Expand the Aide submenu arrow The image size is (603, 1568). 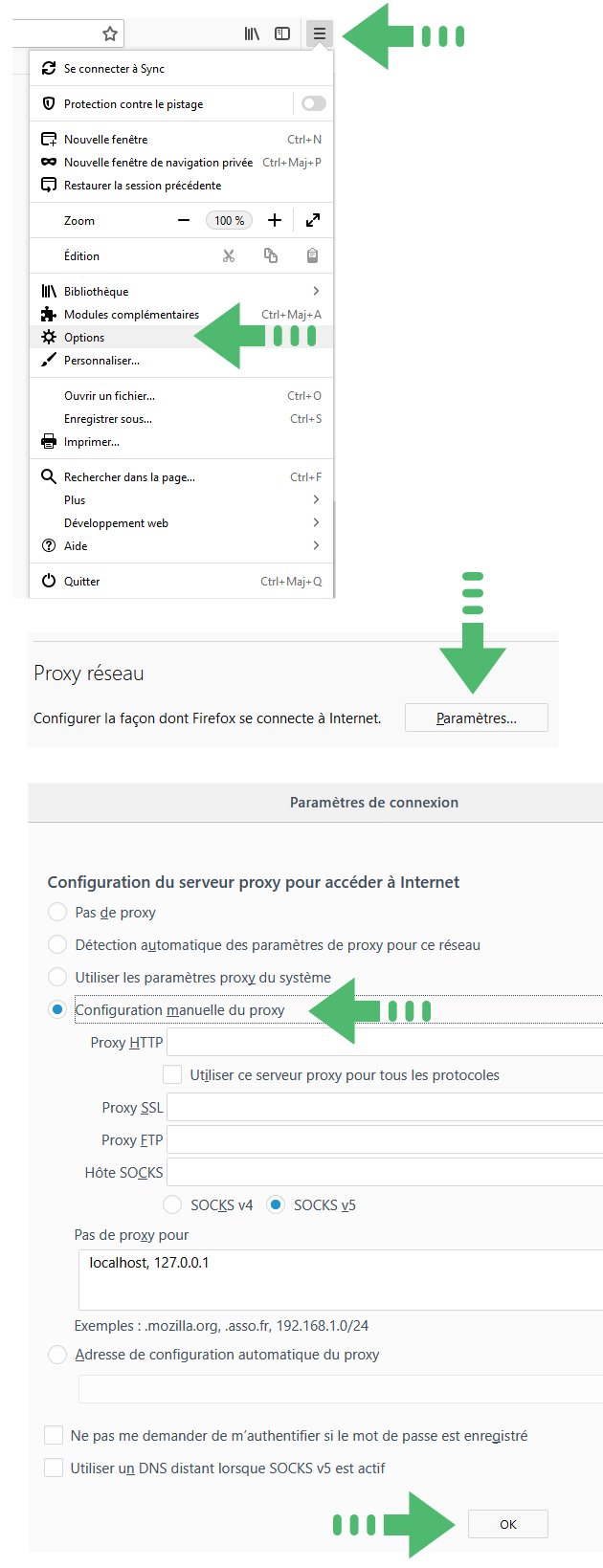pos(316,545)
